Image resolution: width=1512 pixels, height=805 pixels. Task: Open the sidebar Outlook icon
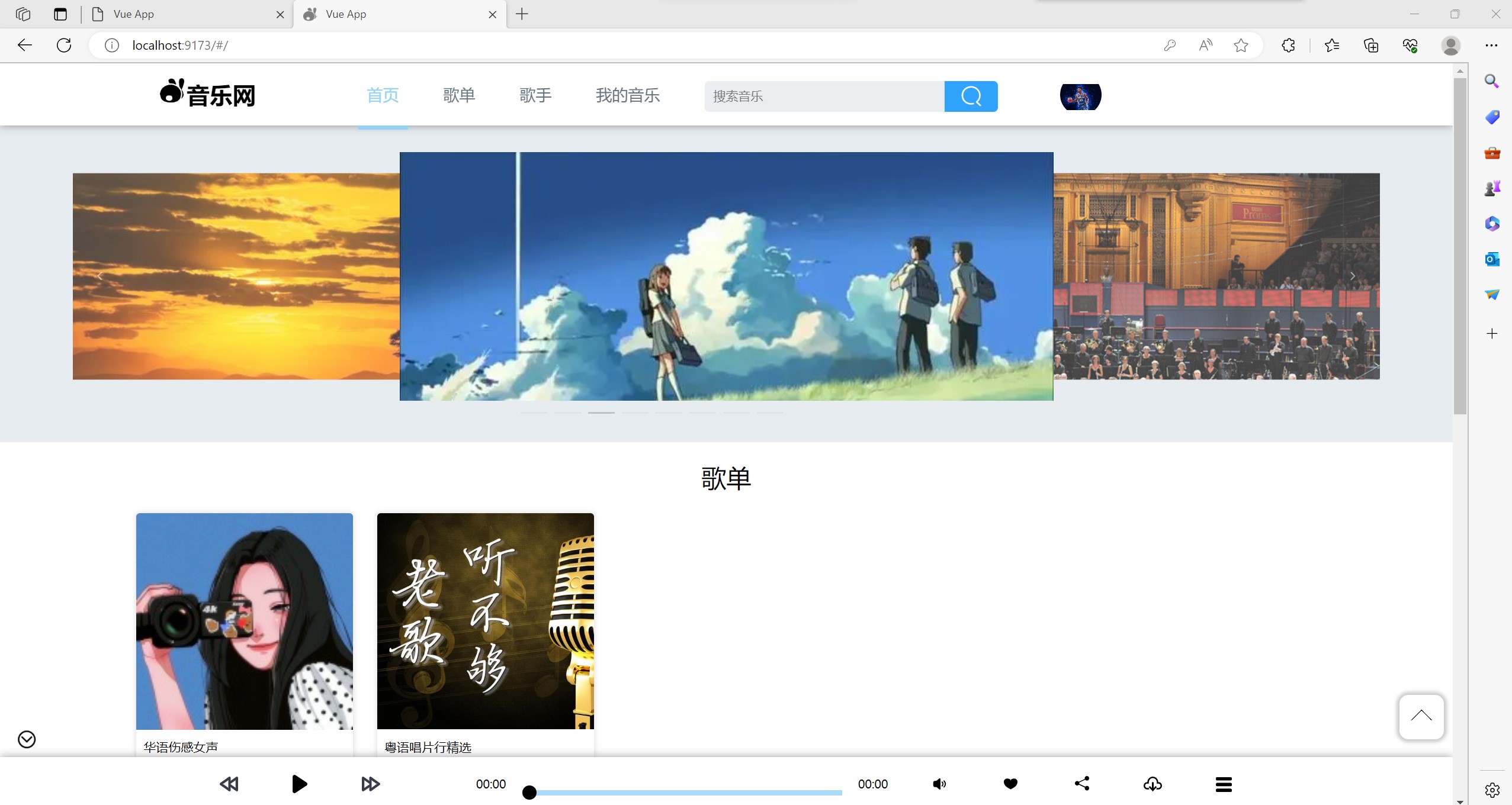[x=1492, y=259]
